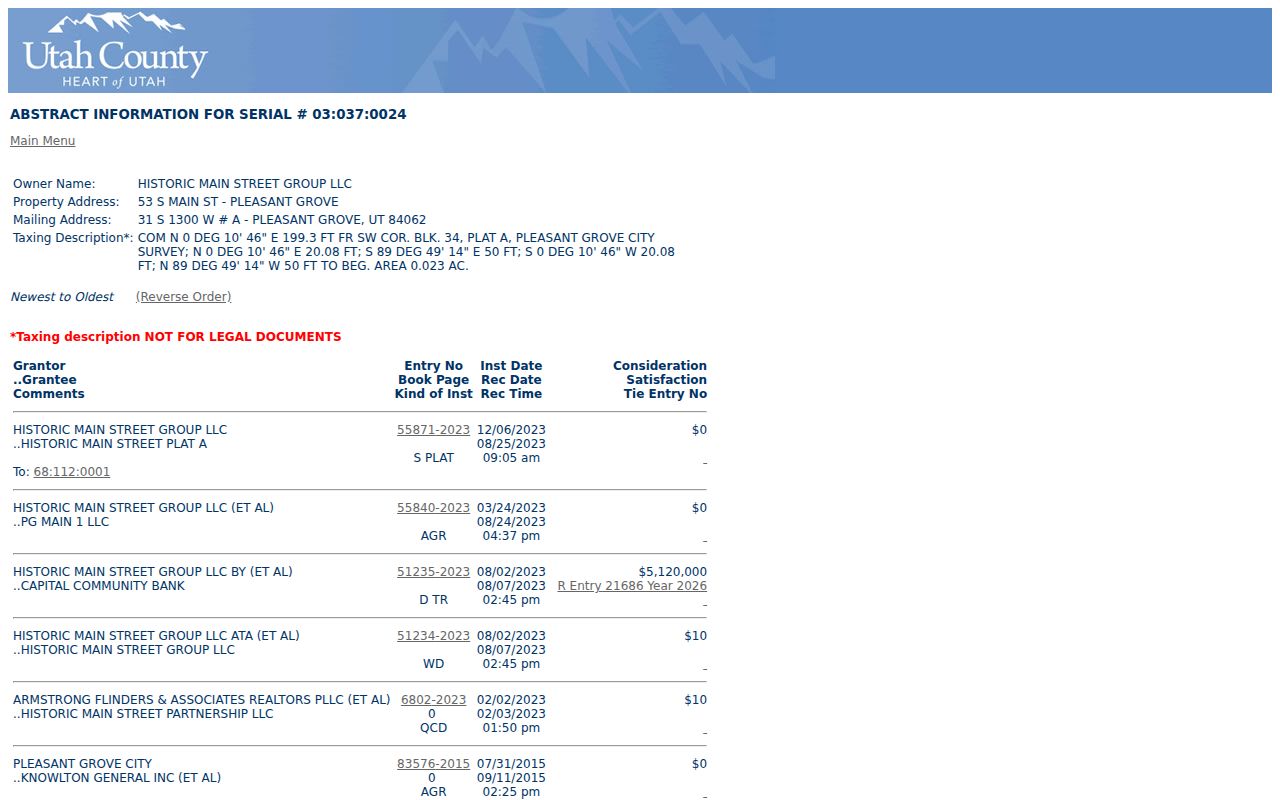Viewport: 1280px width, 800px height.
Task: Click grantor PLEASANT GROVE CITY
Action: point(83,764)
